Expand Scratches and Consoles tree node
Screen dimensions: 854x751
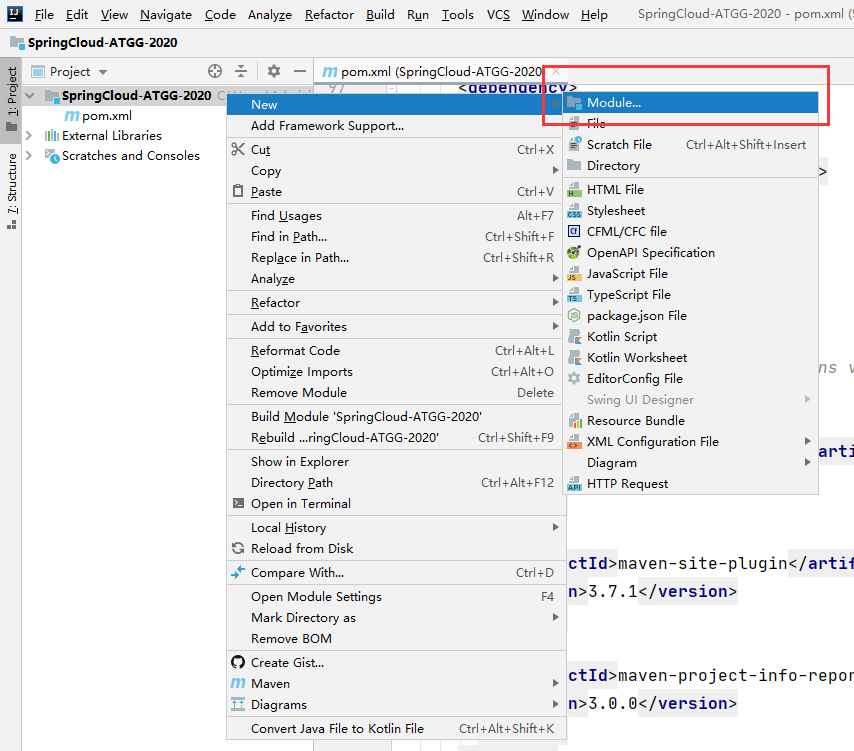click(x=29, y=155)
